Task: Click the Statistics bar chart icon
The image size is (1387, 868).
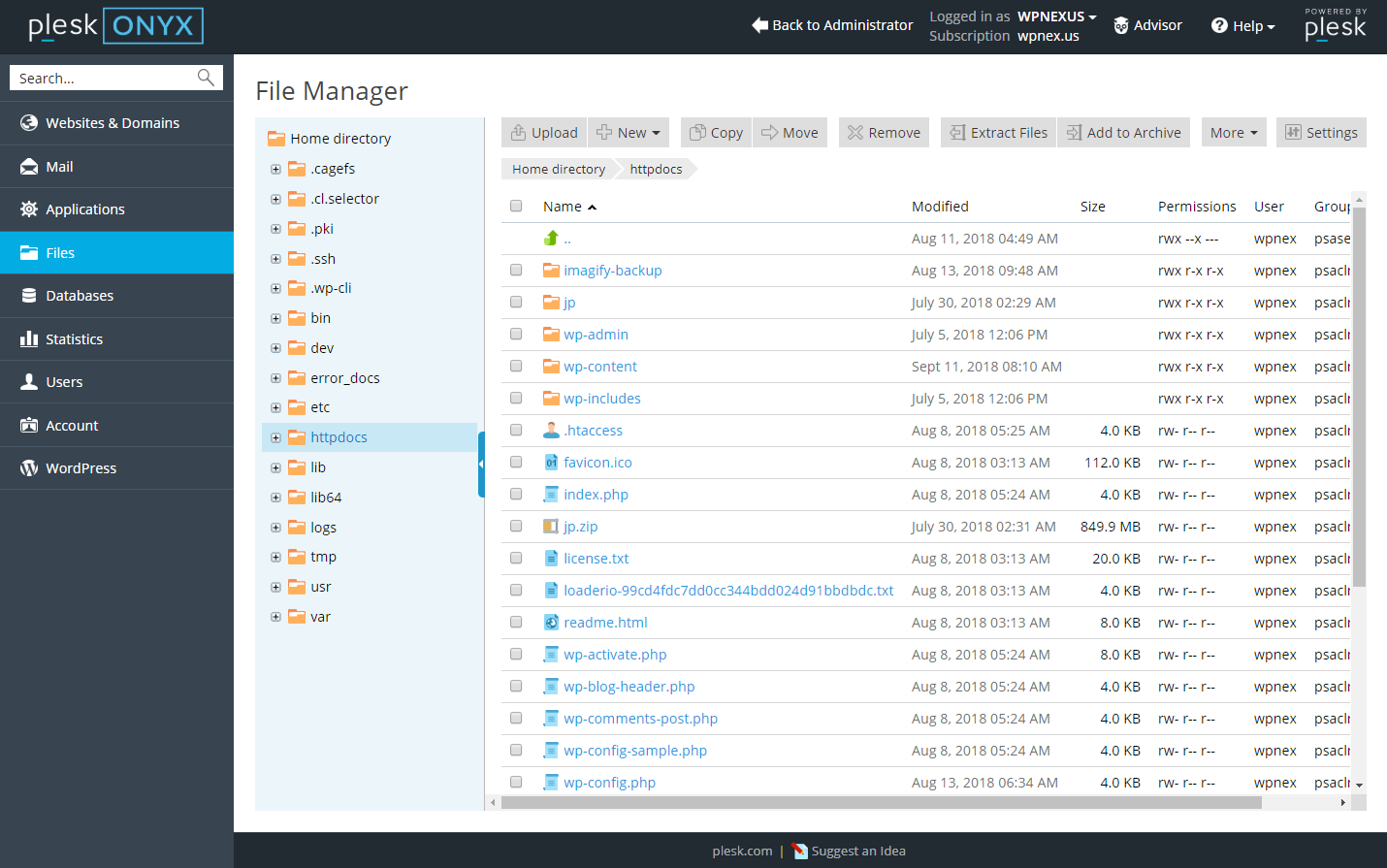Action: (x=29, y=339)
